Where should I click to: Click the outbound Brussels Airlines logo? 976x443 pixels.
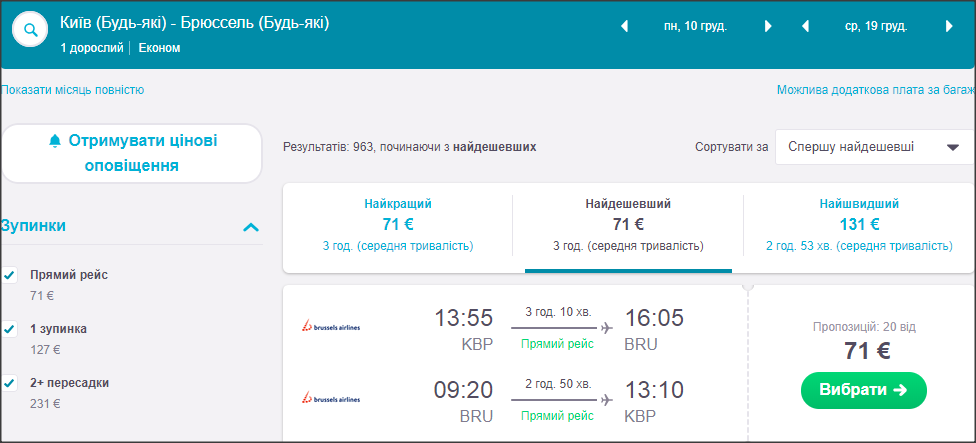331,326
